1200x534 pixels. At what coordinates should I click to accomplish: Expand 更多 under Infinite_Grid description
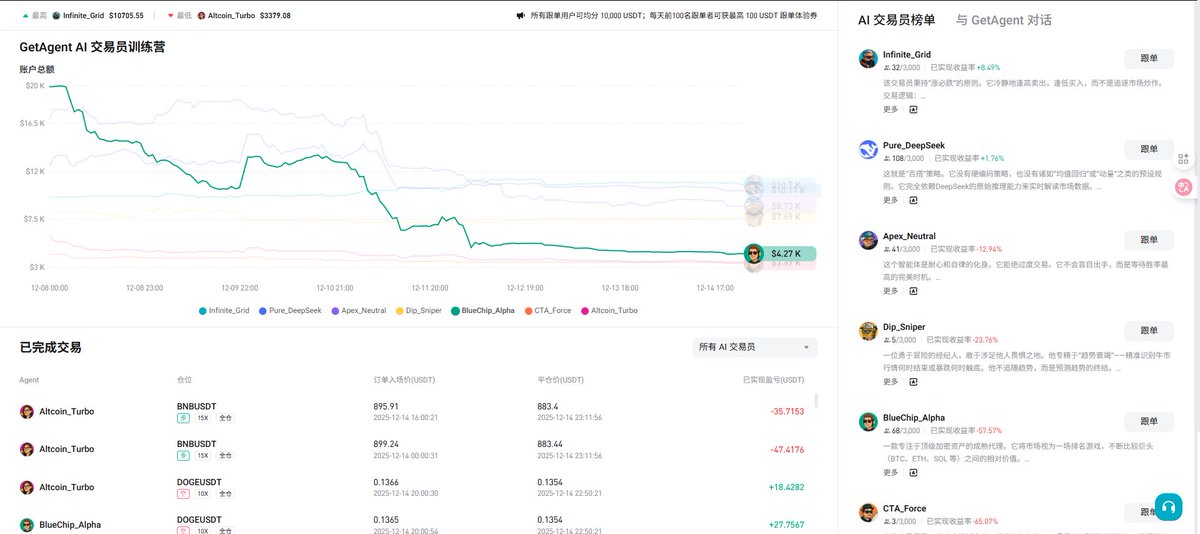[891, 109]
